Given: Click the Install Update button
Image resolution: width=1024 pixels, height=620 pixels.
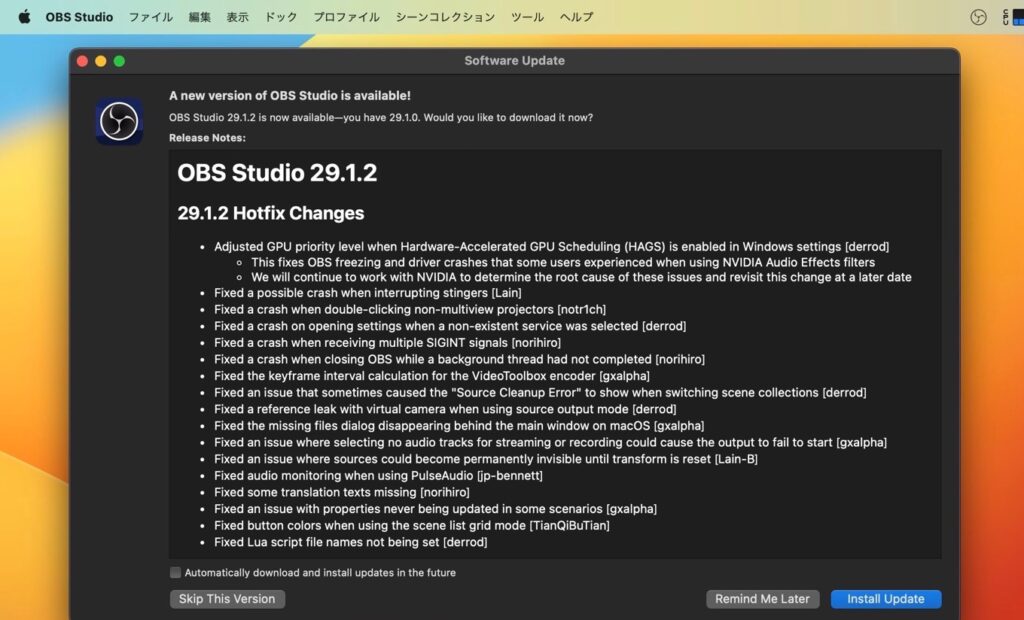Looking at the screenshot, I should tap(886, 598).
